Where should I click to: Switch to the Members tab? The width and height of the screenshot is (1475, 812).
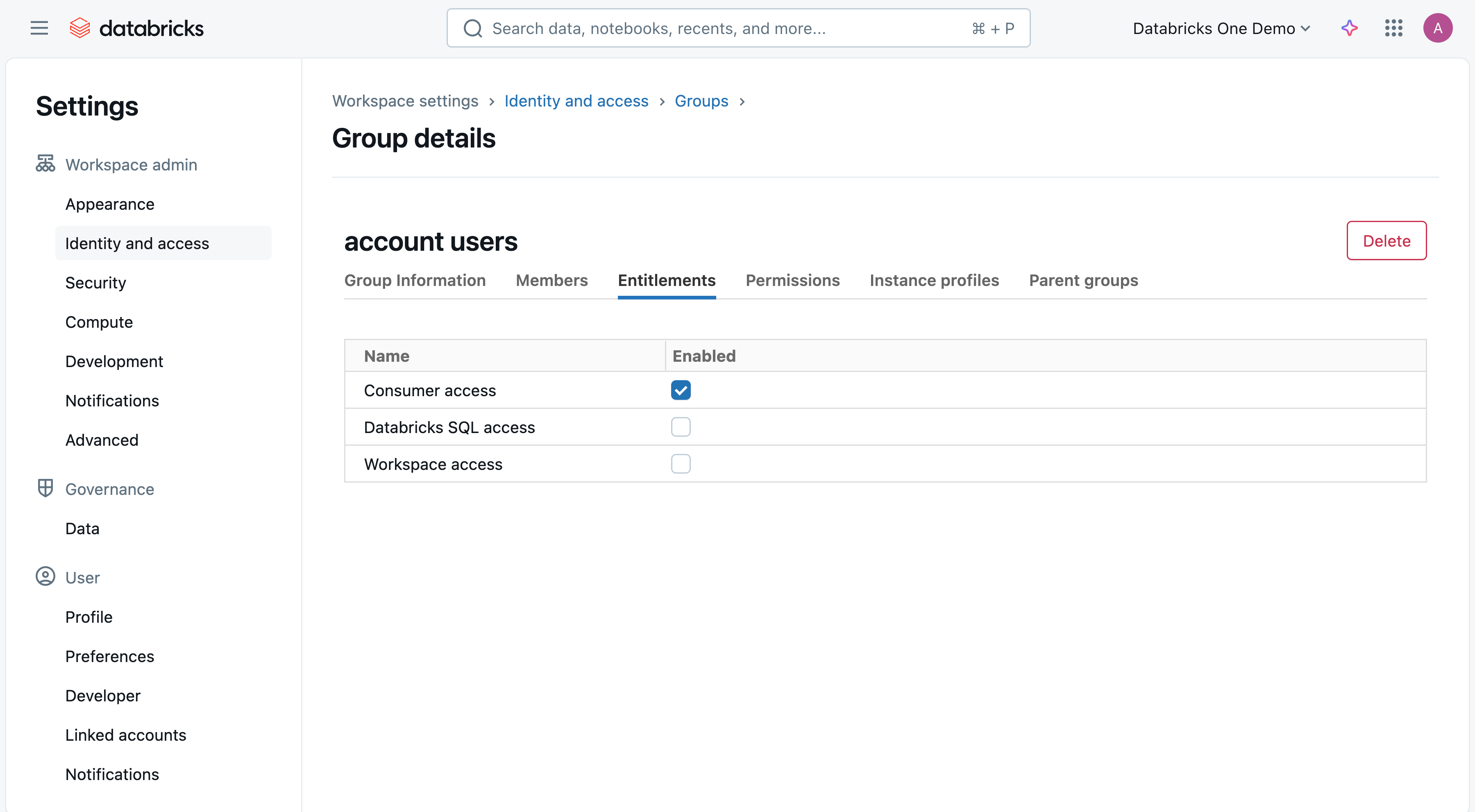551,280
